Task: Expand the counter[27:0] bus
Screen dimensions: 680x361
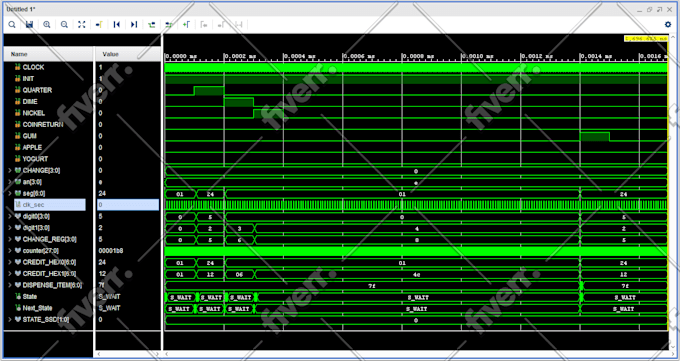Action: pos(10,251)
